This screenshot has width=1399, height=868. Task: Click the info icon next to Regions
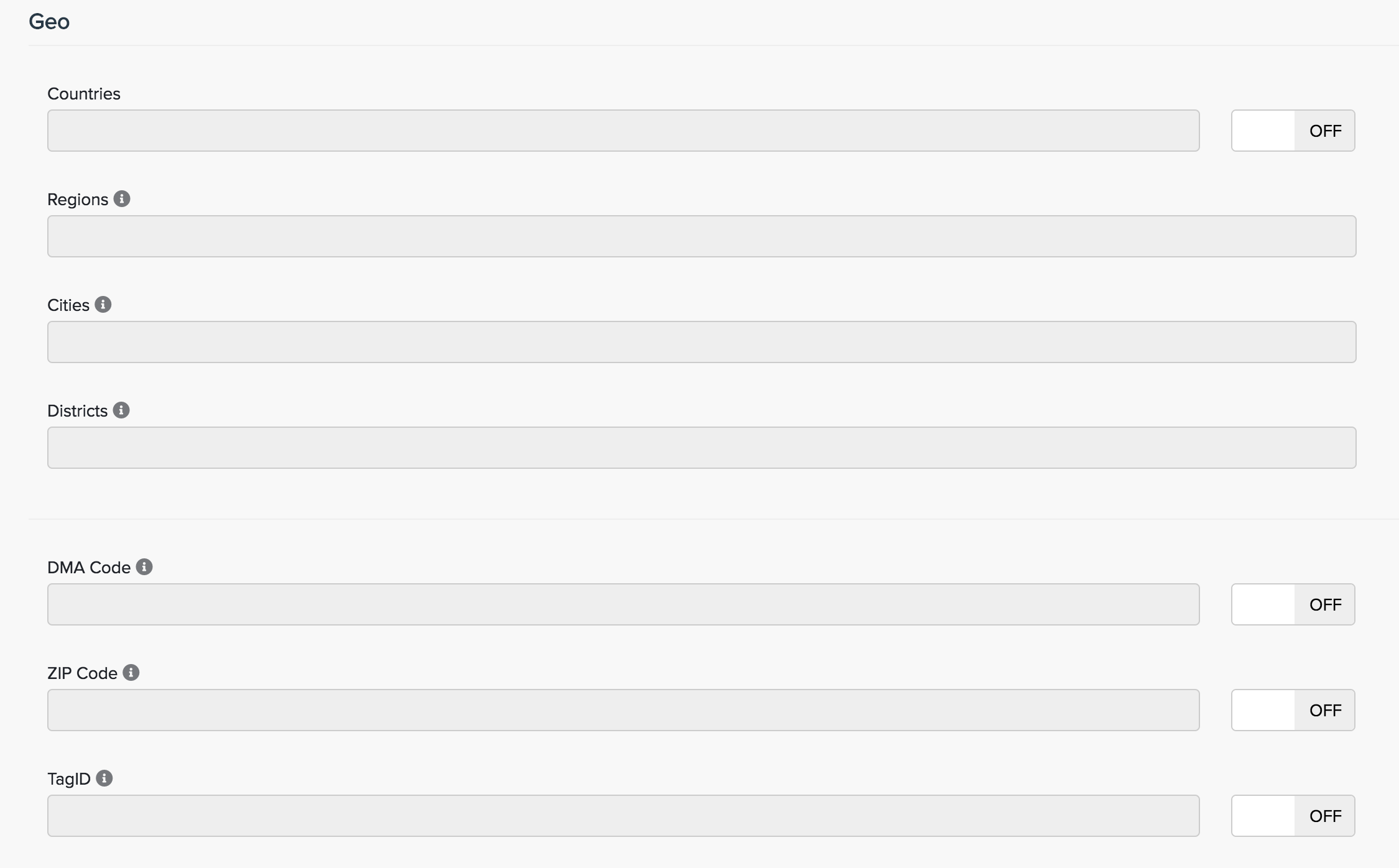(x=122, y=199)
